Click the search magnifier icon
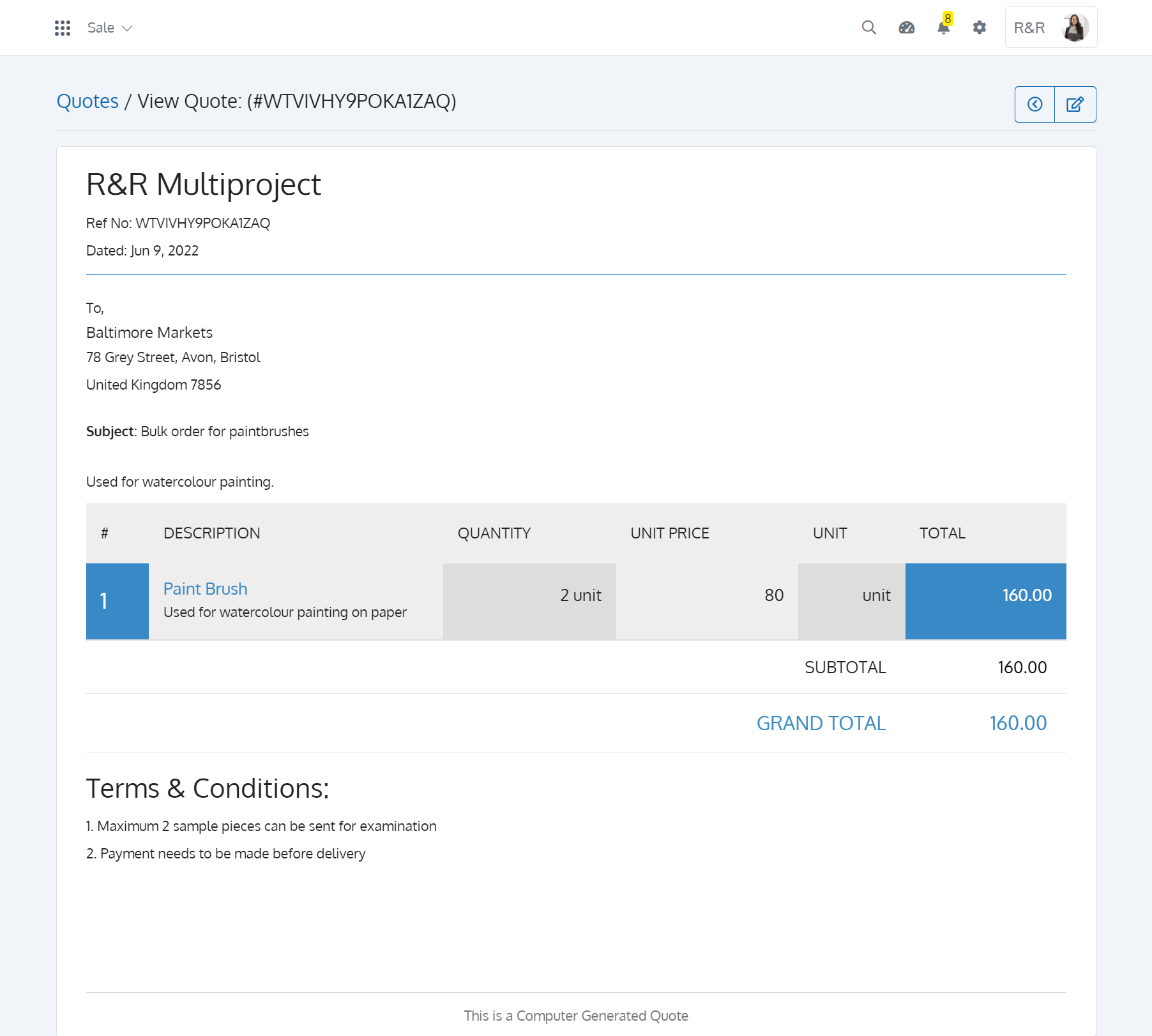The image size is (1152, 1036). [868, 27]
